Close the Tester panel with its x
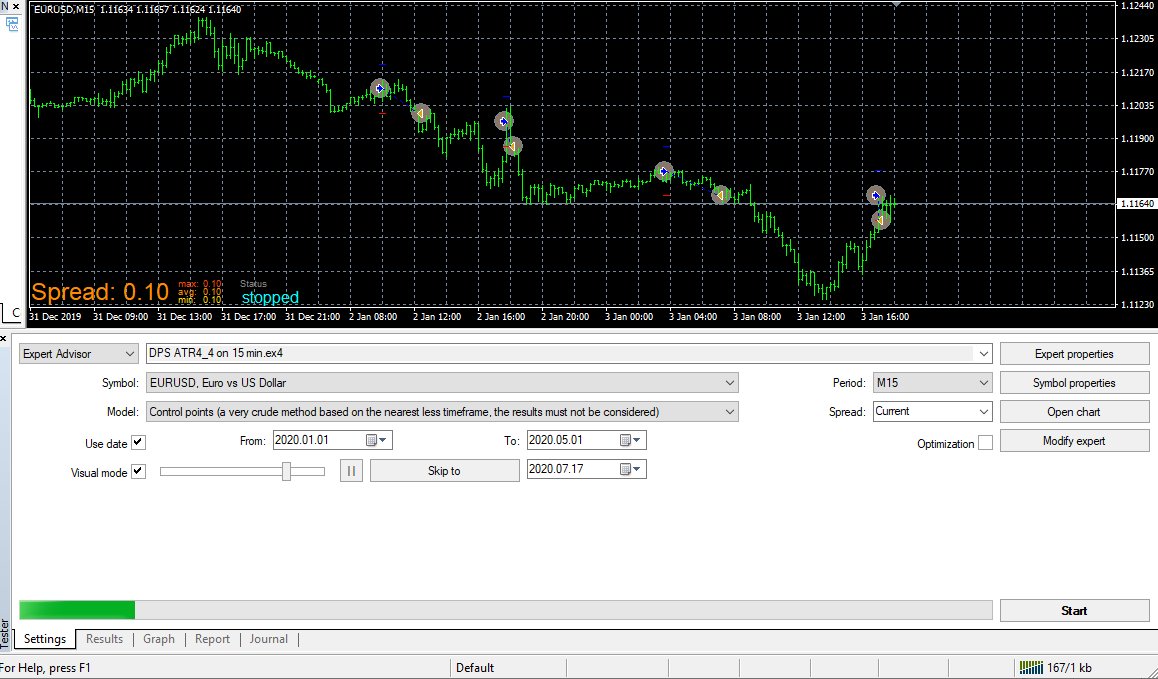The image size is (1158, 679). [4, 338]
